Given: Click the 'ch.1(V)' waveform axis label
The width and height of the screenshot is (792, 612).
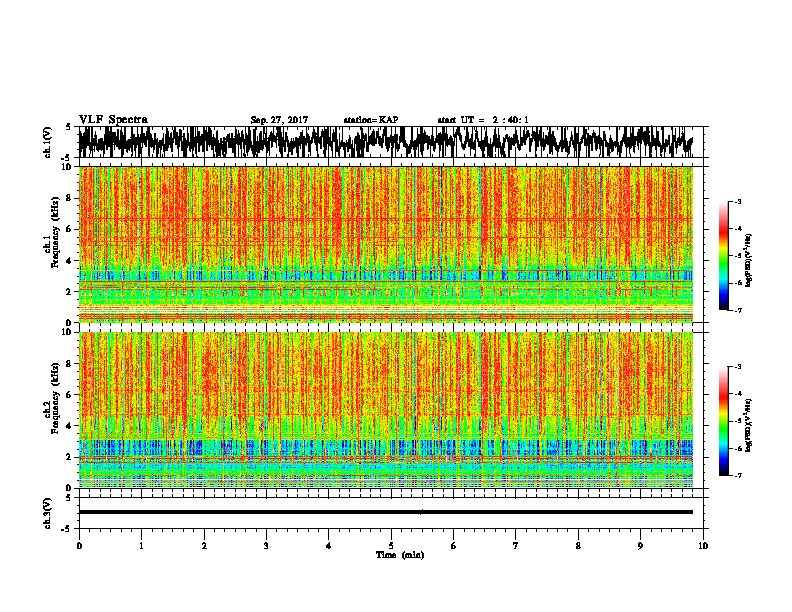Looking at the screenshot, I should point(47,142).
